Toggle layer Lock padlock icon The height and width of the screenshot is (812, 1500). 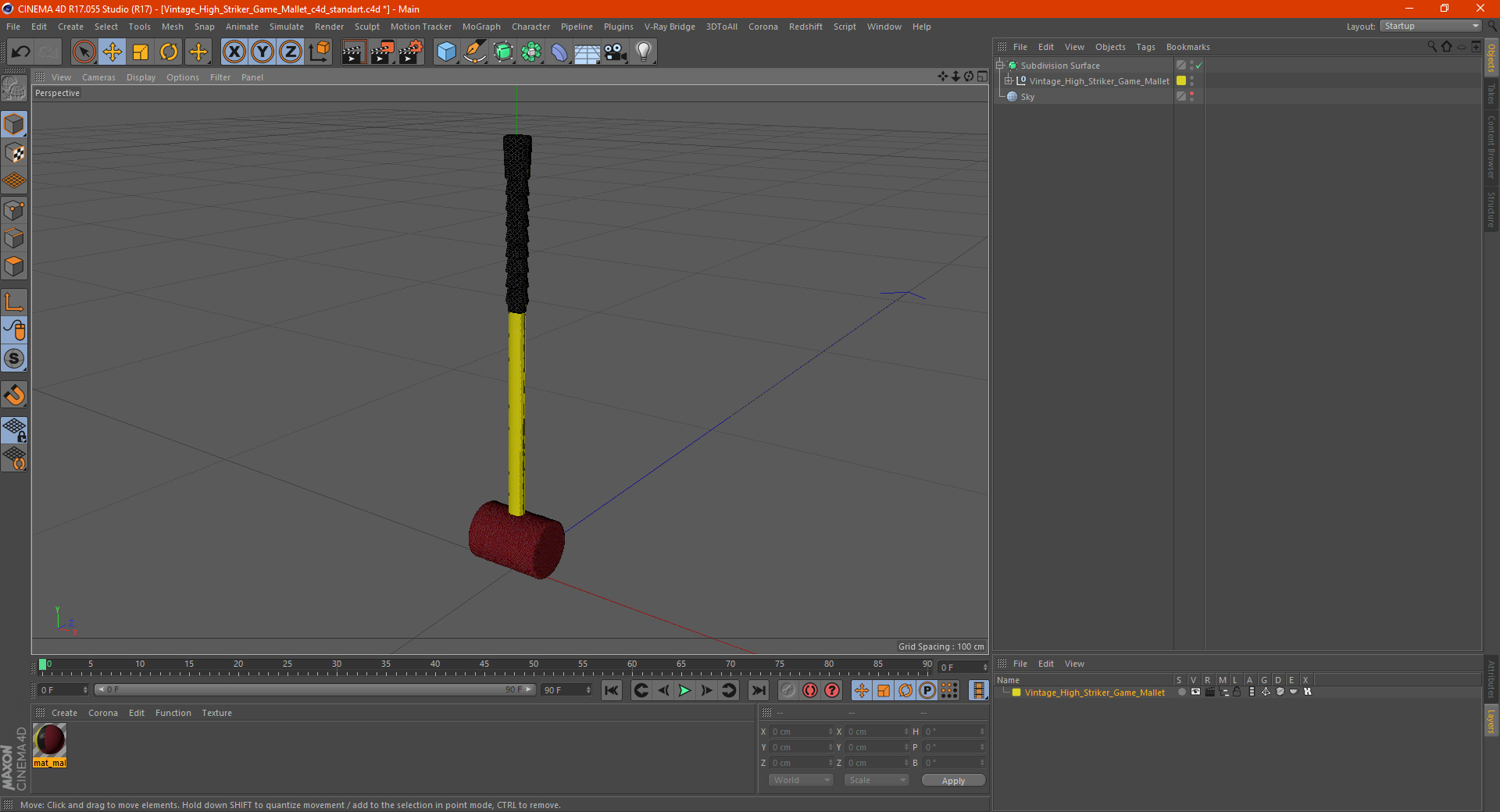(1237, 692)
